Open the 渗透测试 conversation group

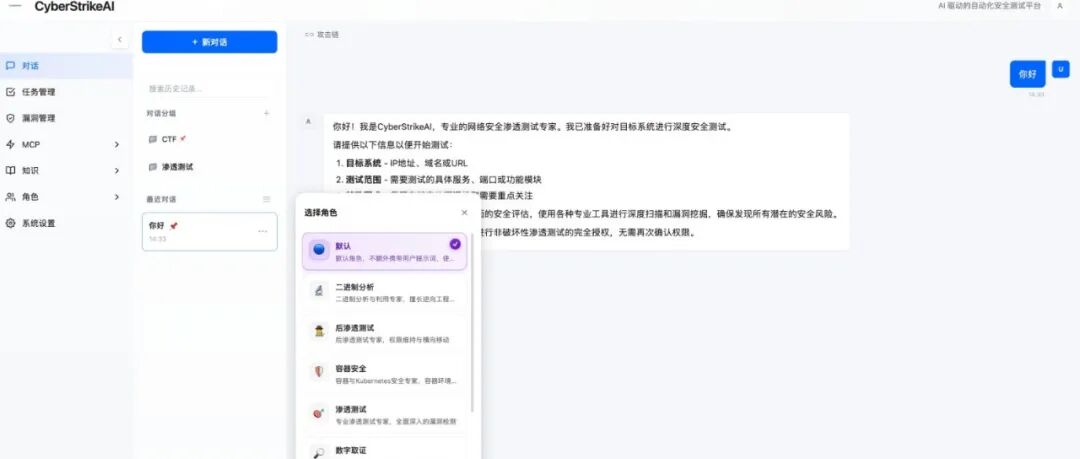(x=209, y=167)
